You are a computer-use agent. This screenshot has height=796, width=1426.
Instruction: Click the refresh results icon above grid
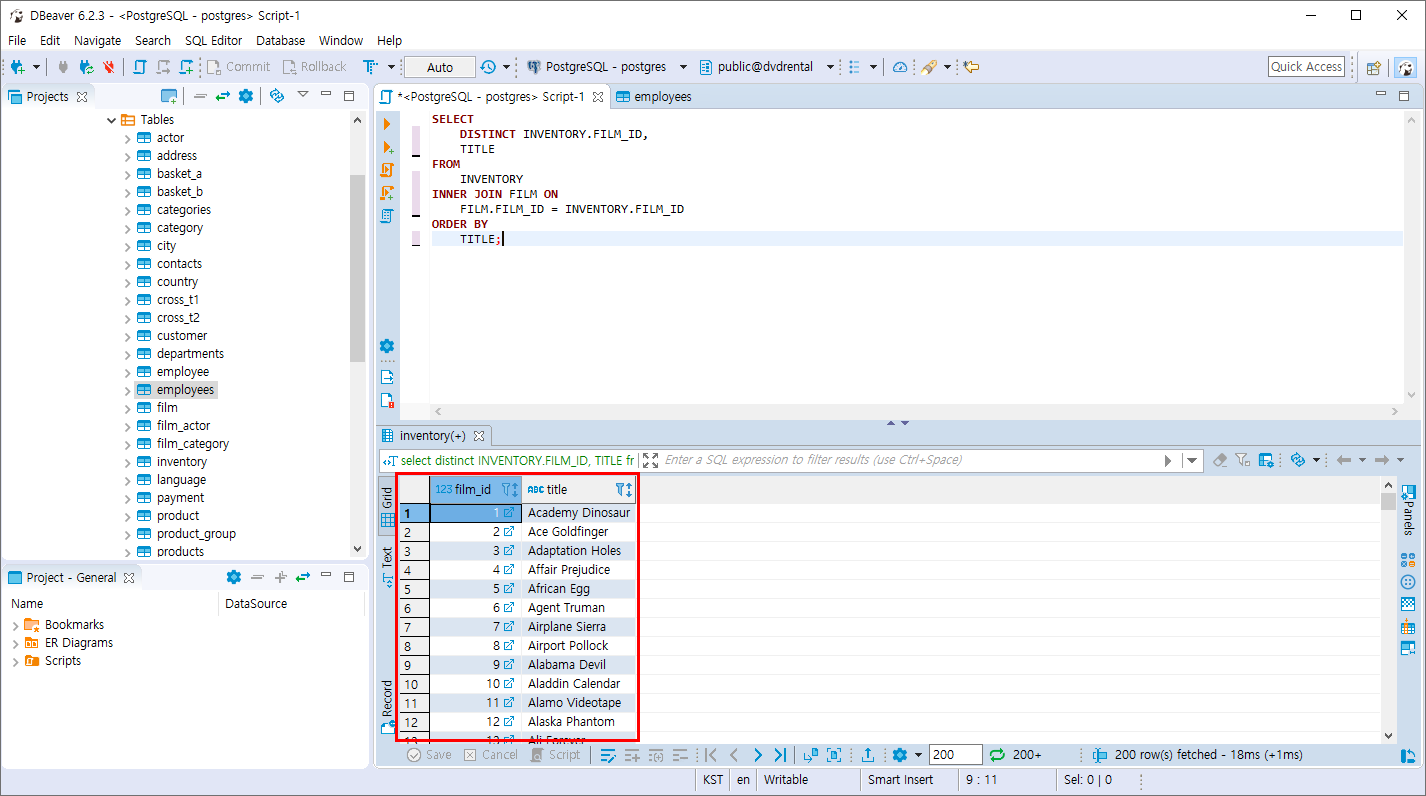pyautogui.click(x=1298, y=460)
